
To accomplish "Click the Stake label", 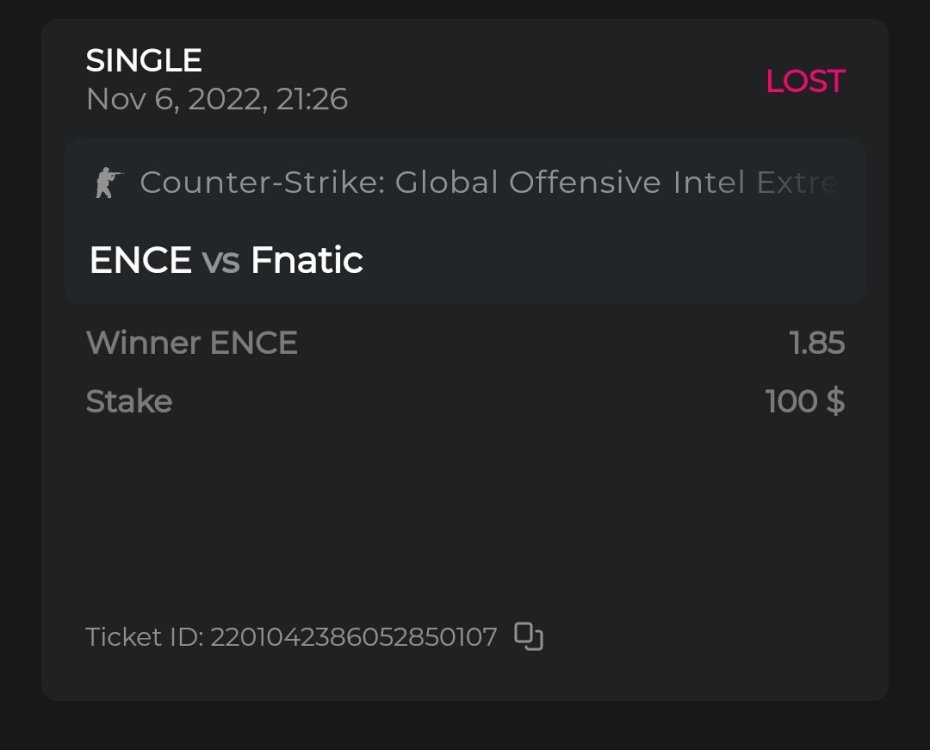I will coord(129,401).
